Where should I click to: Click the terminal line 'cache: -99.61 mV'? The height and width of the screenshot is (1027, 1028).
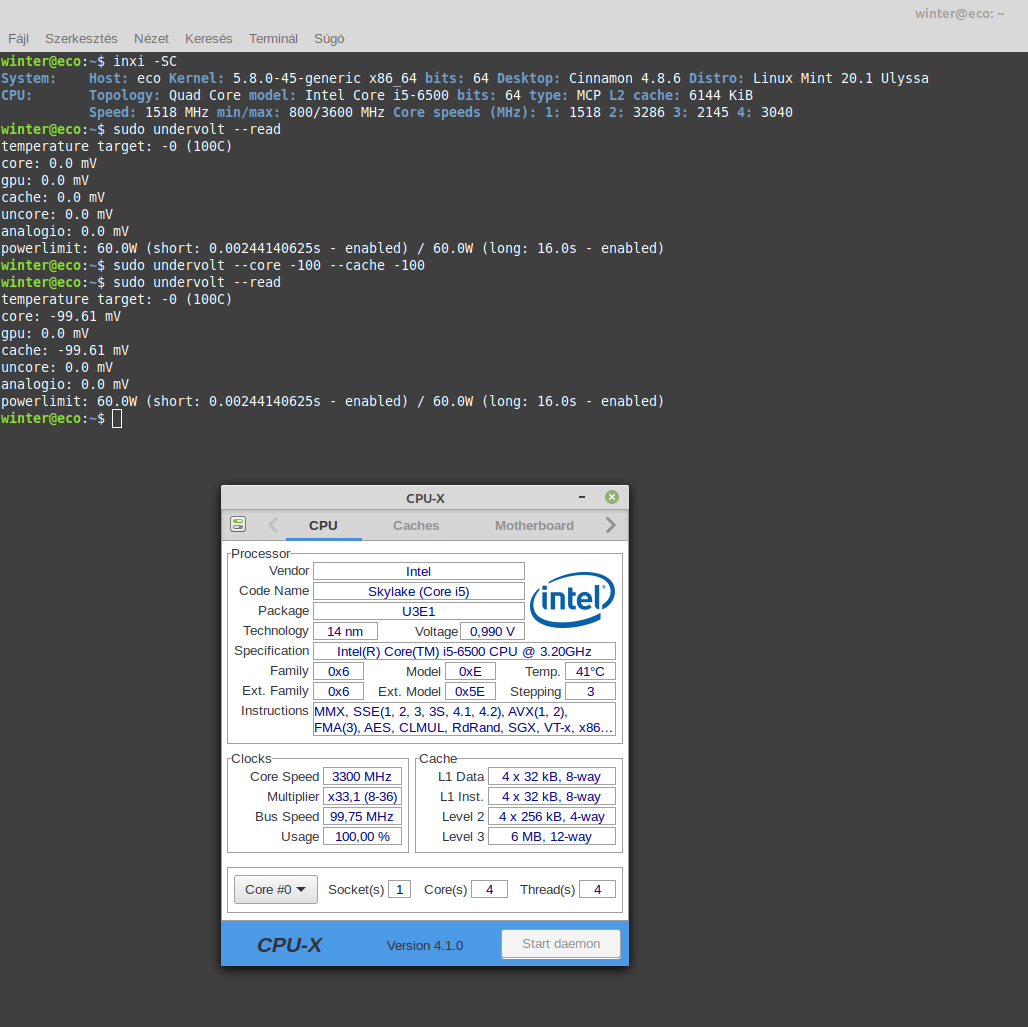pos(65,350)
